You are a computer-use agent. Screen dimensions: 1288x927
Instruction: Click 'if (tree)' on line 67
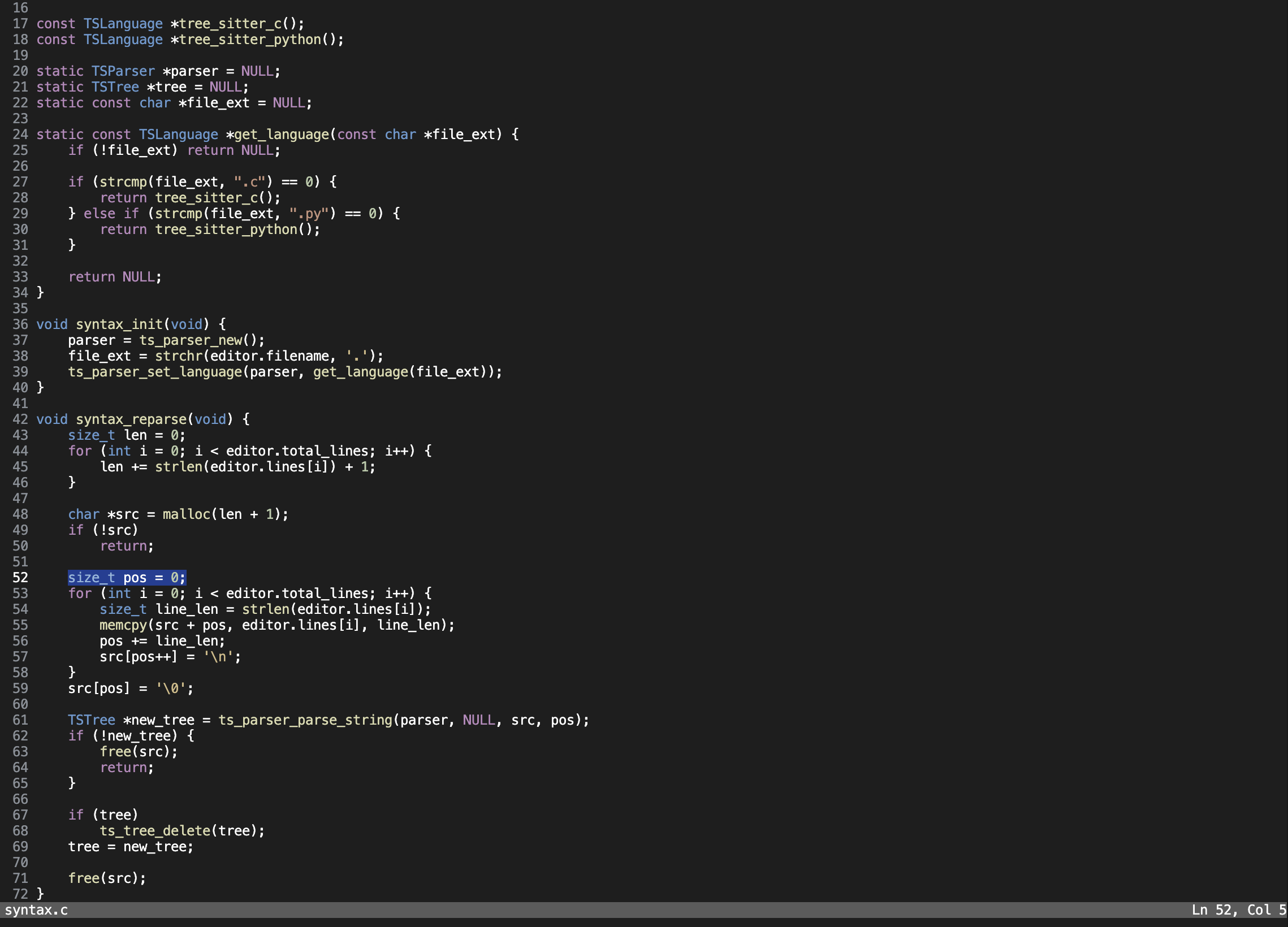tap(103, 815)
